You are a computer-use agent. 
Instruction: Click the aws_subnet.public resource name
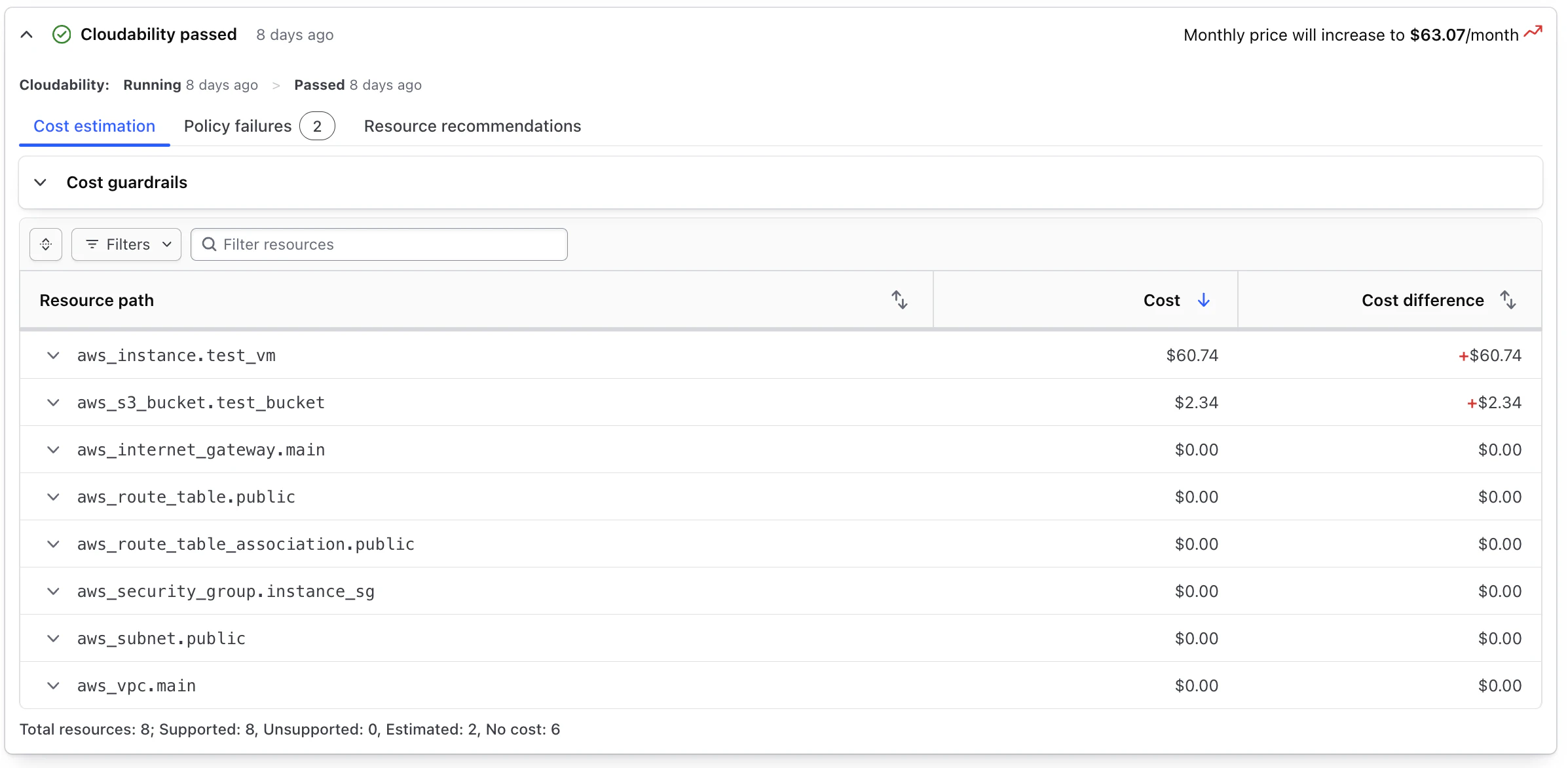tap(161, 638)
